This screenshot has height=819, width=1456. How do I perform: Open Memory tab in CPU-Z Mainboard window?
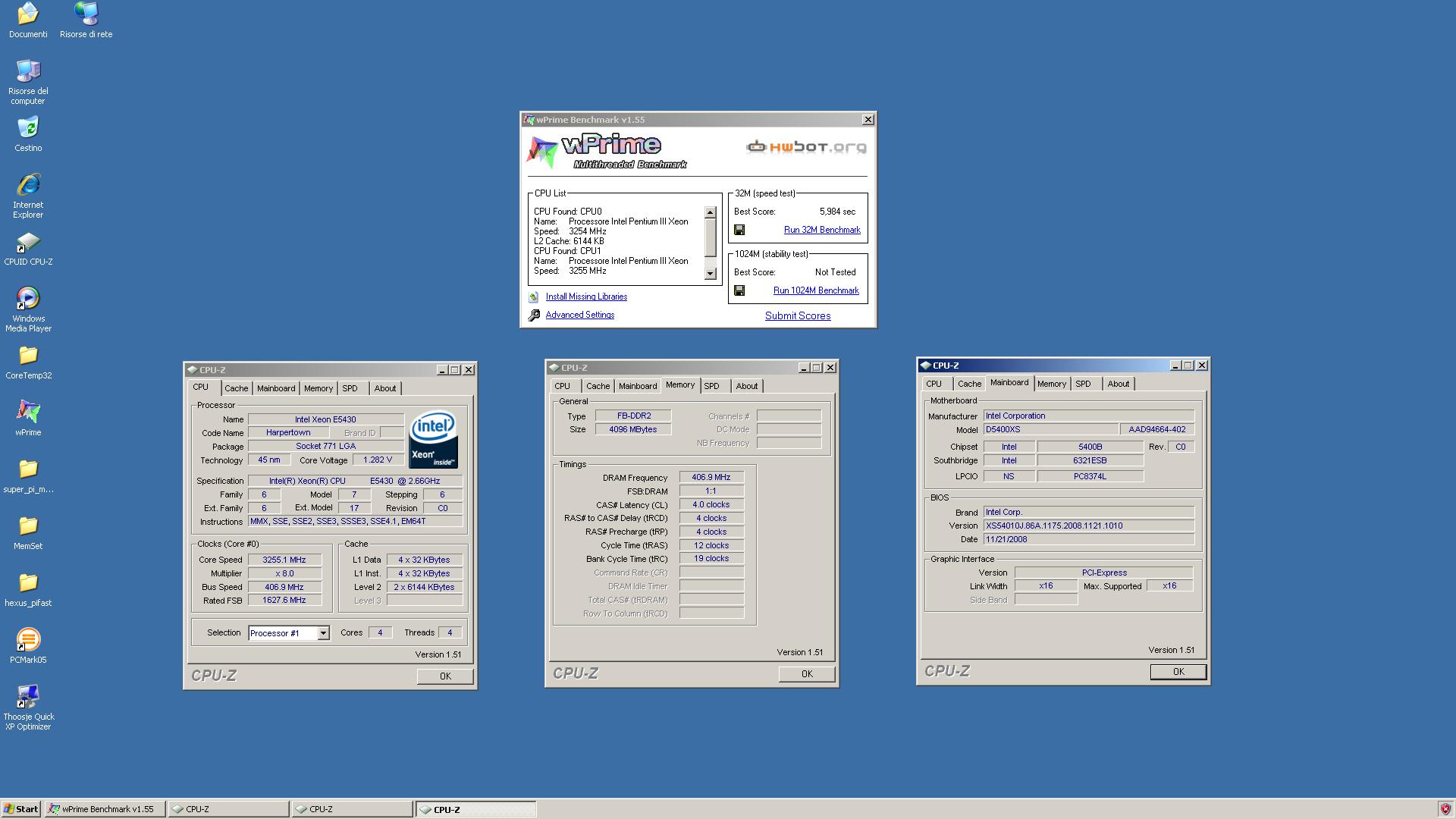tap(1052, 384)
